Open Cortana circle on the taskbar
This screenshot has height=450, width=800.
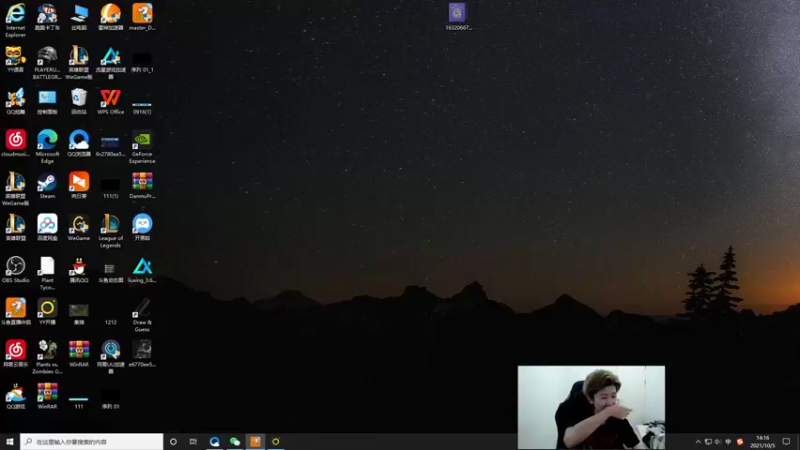(173, 441)
